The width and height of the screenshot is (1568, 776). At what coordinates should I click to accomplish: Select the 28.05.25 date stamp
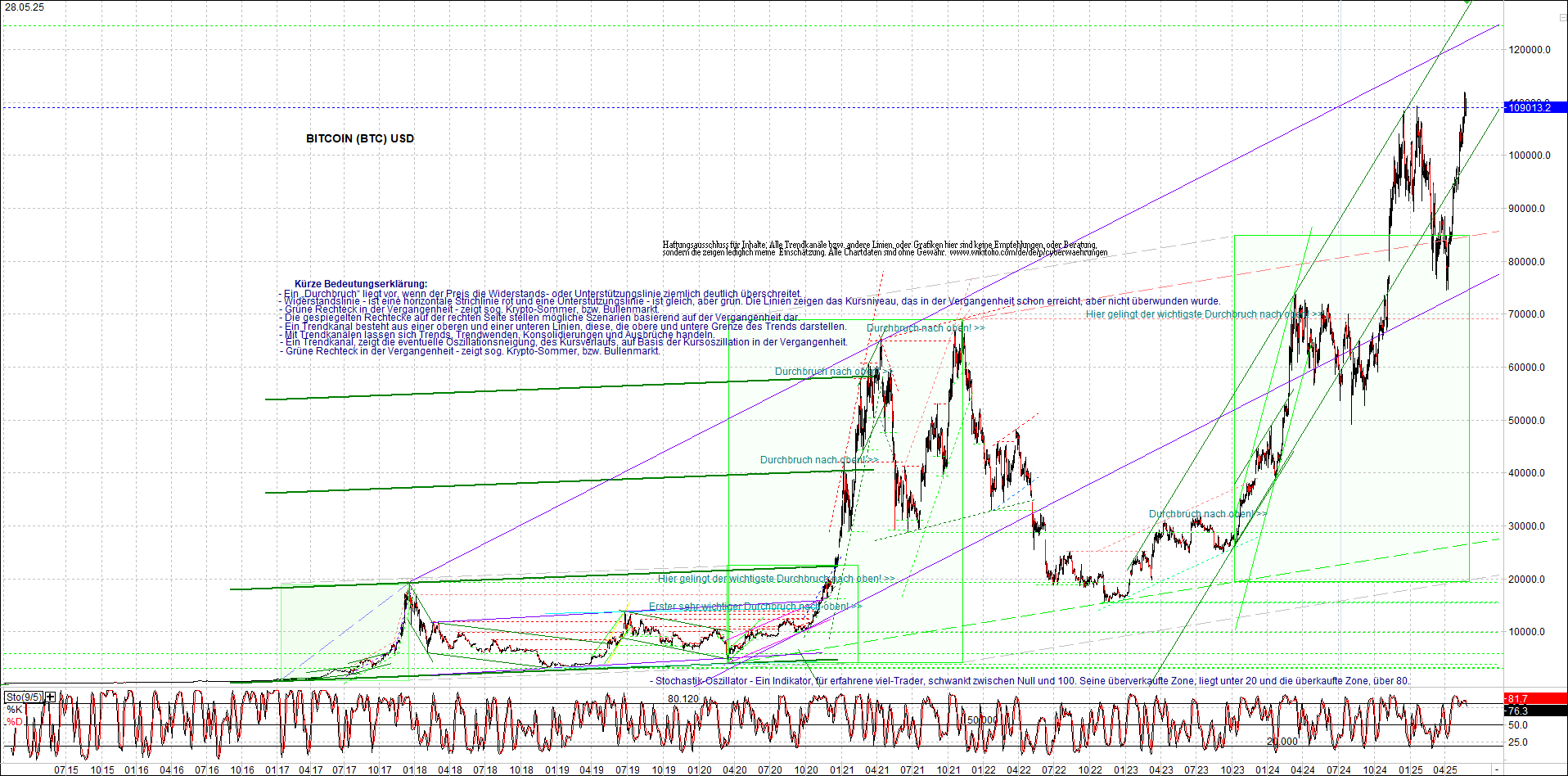[25, 5]
